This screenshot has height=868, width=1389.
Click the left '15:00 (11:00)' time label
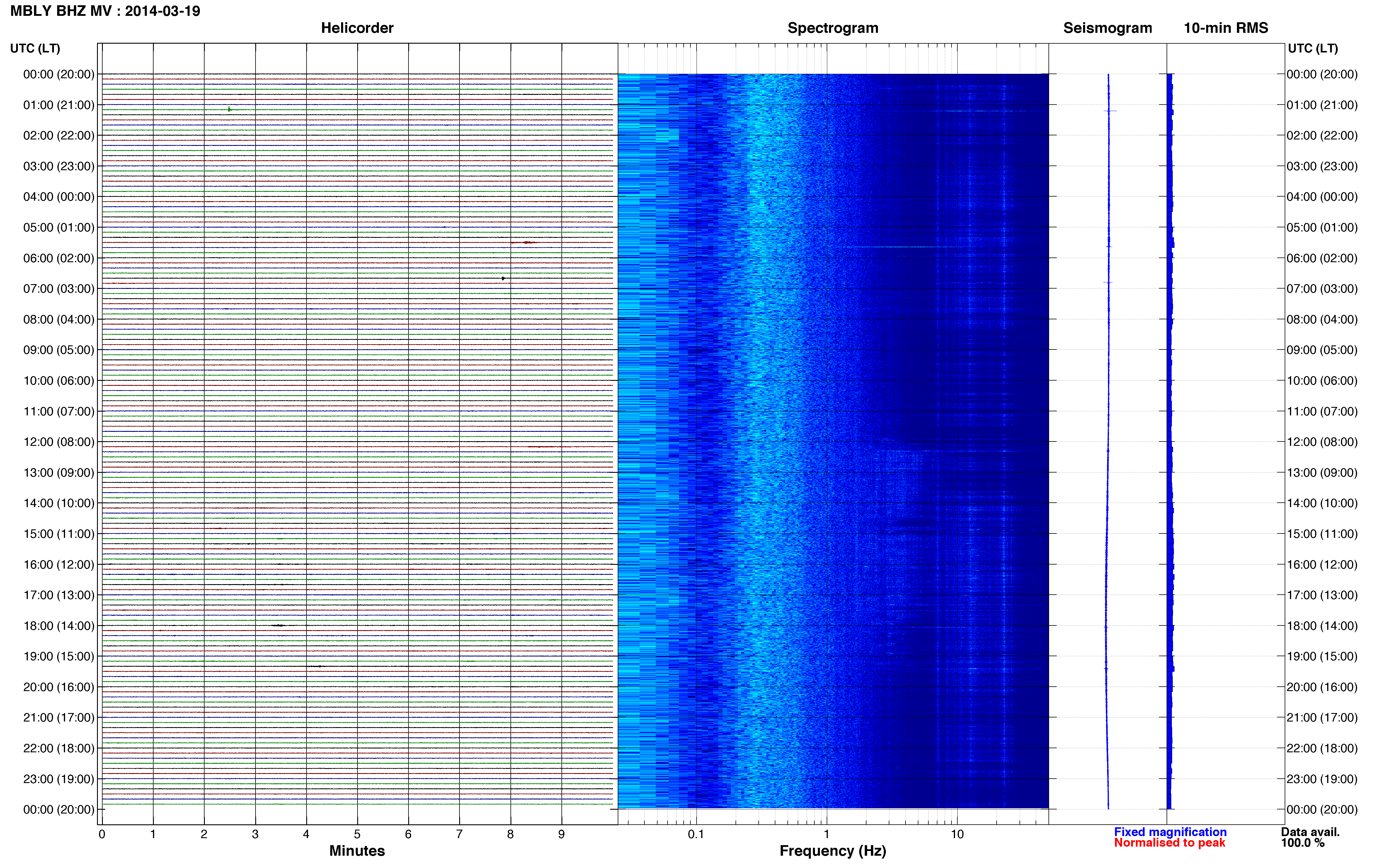[59, 534]
